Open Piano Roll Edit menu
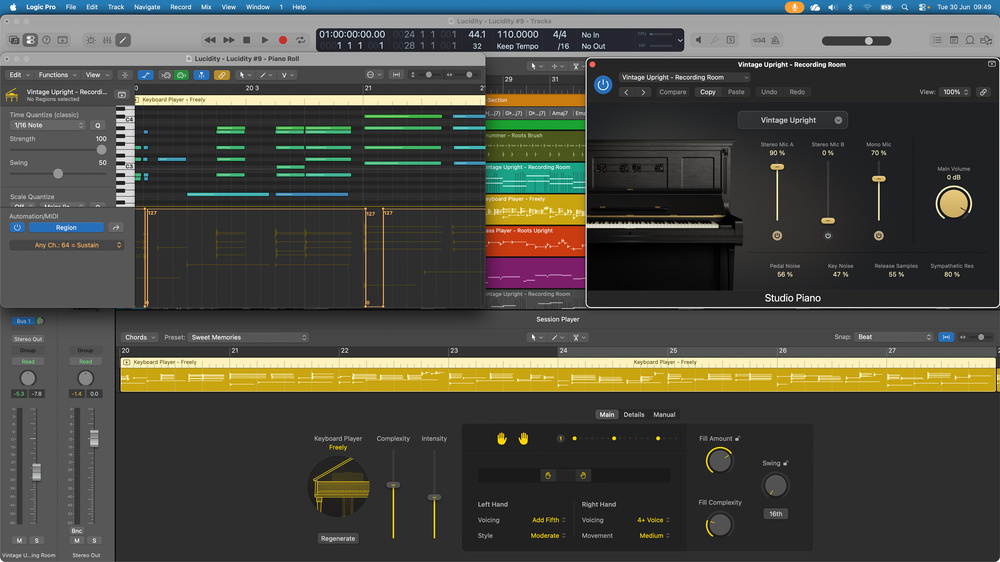 pos(18,75)
